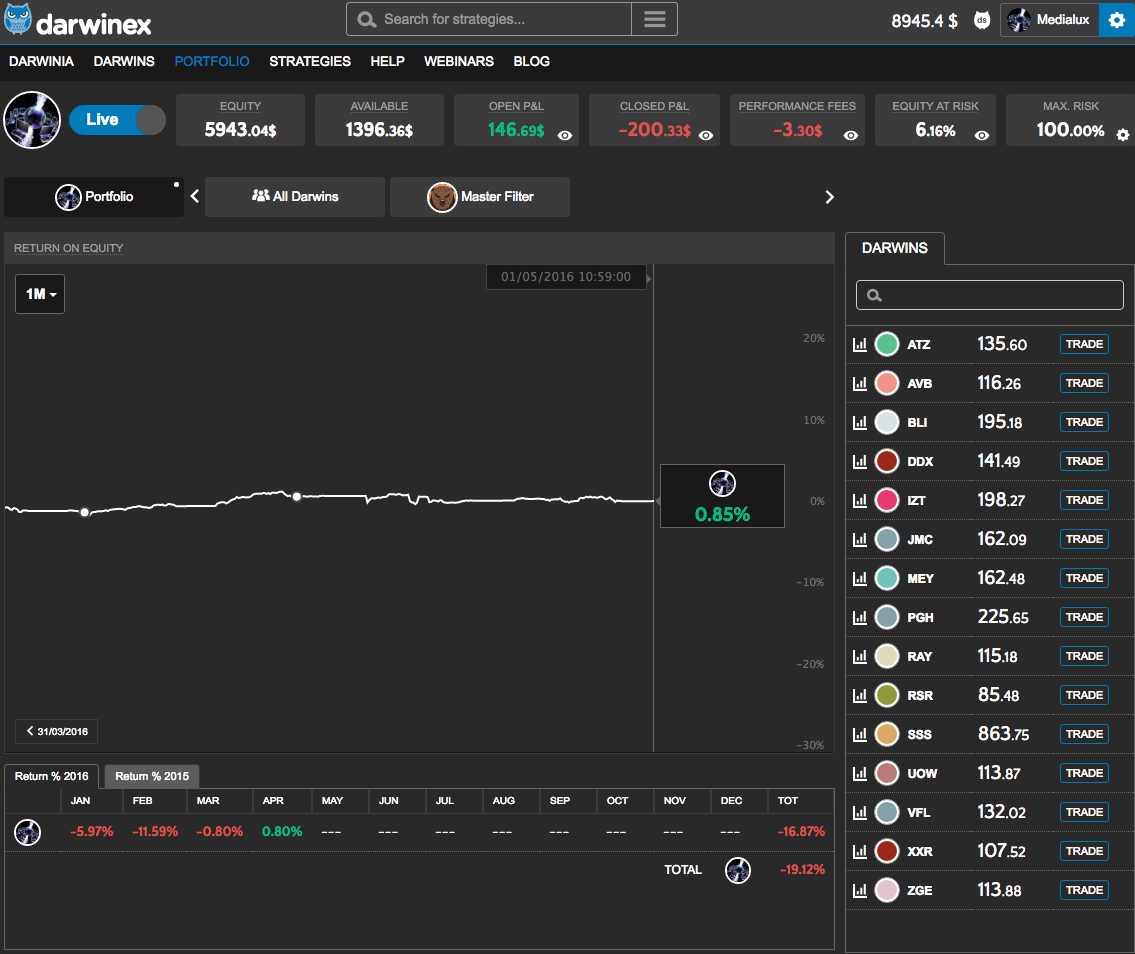This screenshot has height=954, width=1135.
Task: Click the chart icon next to PGH
Action: coord(859,617)
